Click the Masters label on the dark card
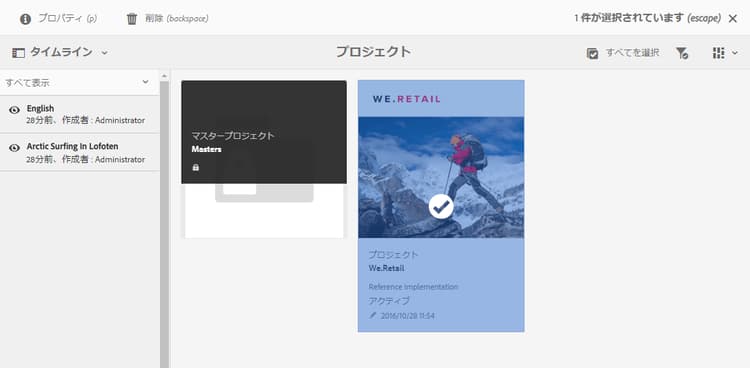 pos(206,149)
